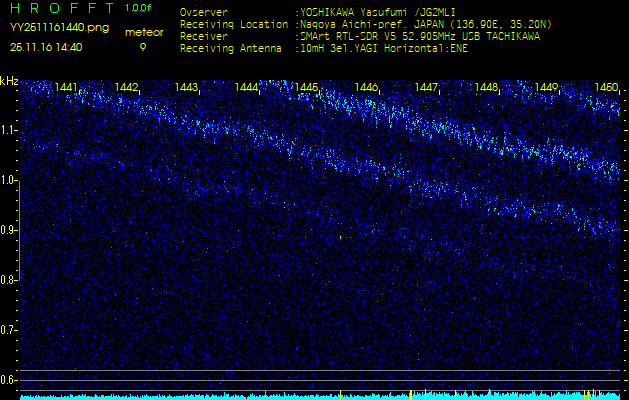629x400 pixels.
Task: Select the 1450 time marker
Action: (x=606, y=88)
